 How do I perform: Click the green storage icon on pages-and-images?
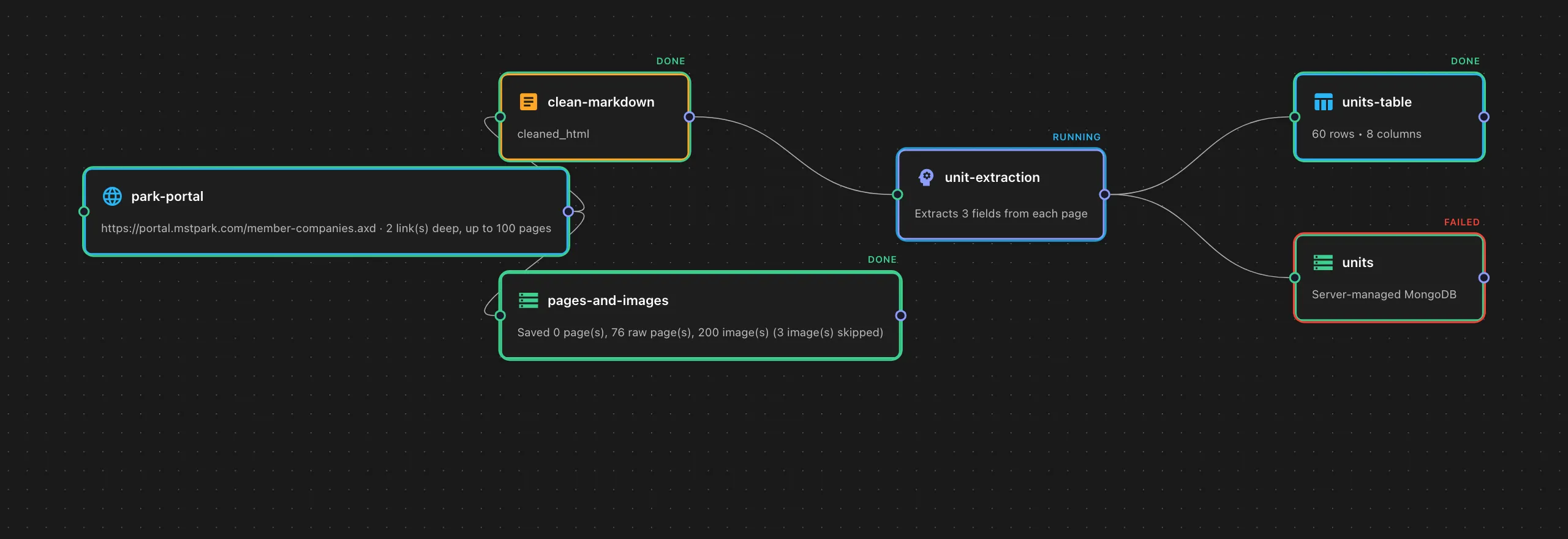tap(528, 300)
